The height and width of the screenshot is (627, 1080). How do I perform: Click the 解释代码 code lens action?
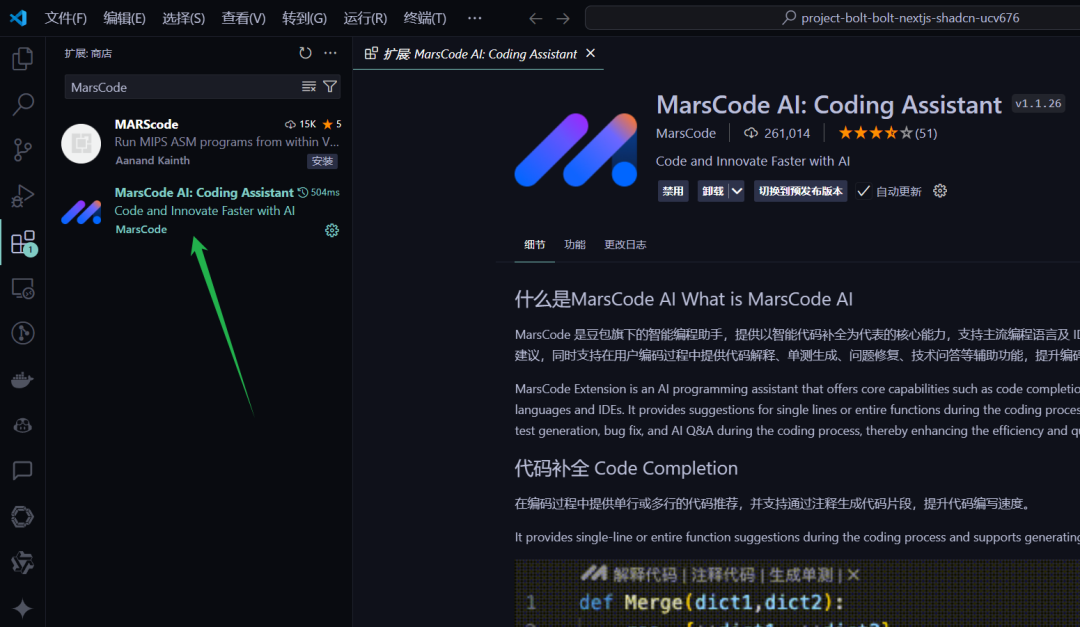[645, 575]
